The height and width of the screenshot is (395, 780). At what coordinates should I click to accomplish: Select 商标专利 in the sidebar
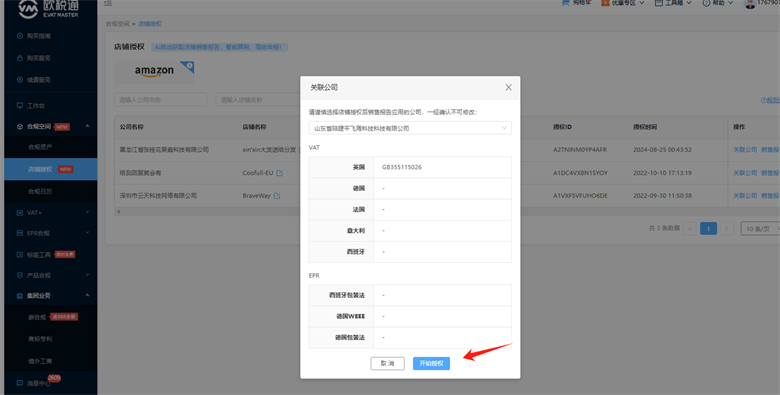click(40, 339)
